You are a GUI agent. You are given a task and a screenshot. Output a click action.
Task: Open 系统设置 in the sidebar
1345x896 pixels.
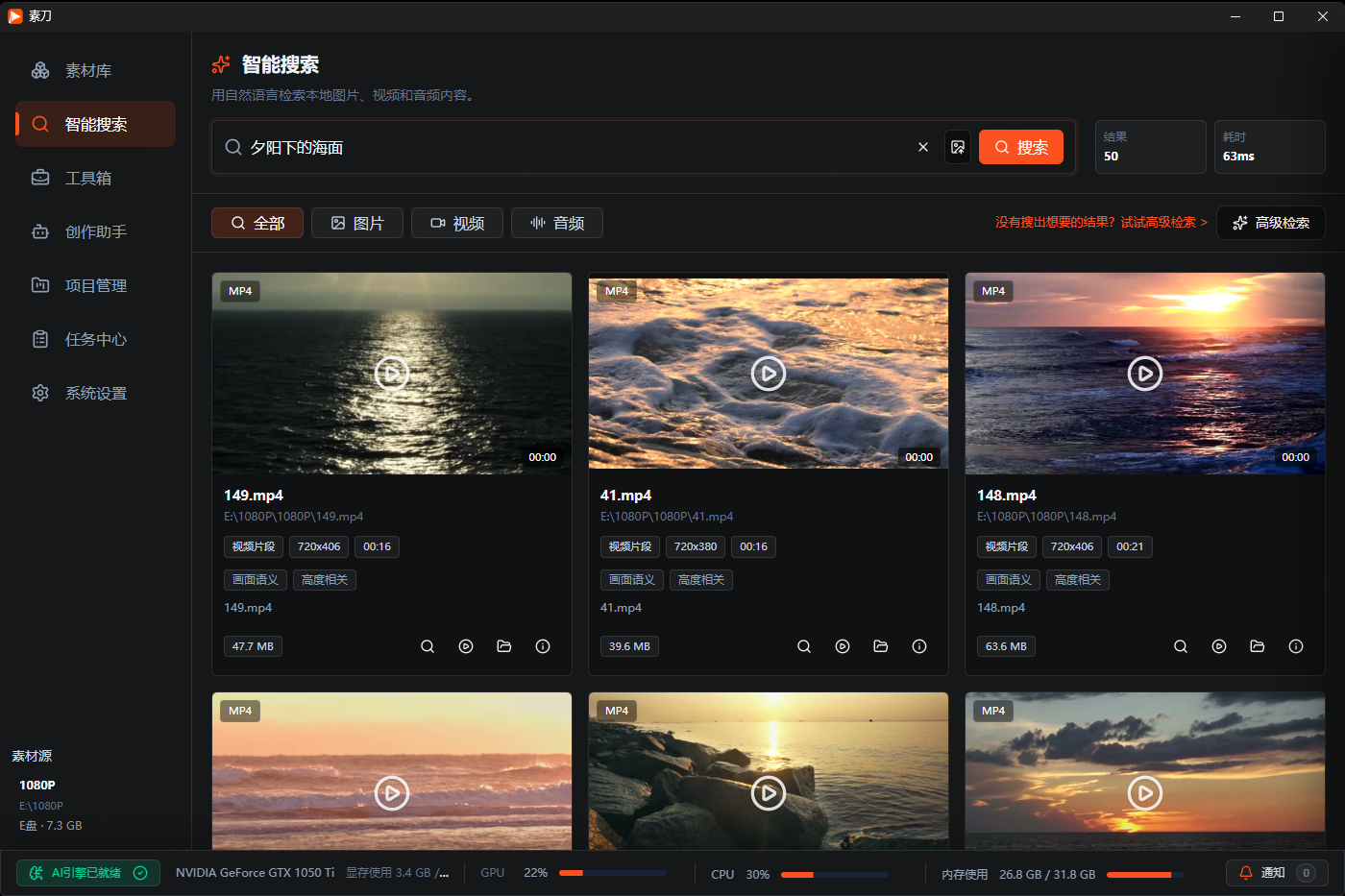pos(95,394)
